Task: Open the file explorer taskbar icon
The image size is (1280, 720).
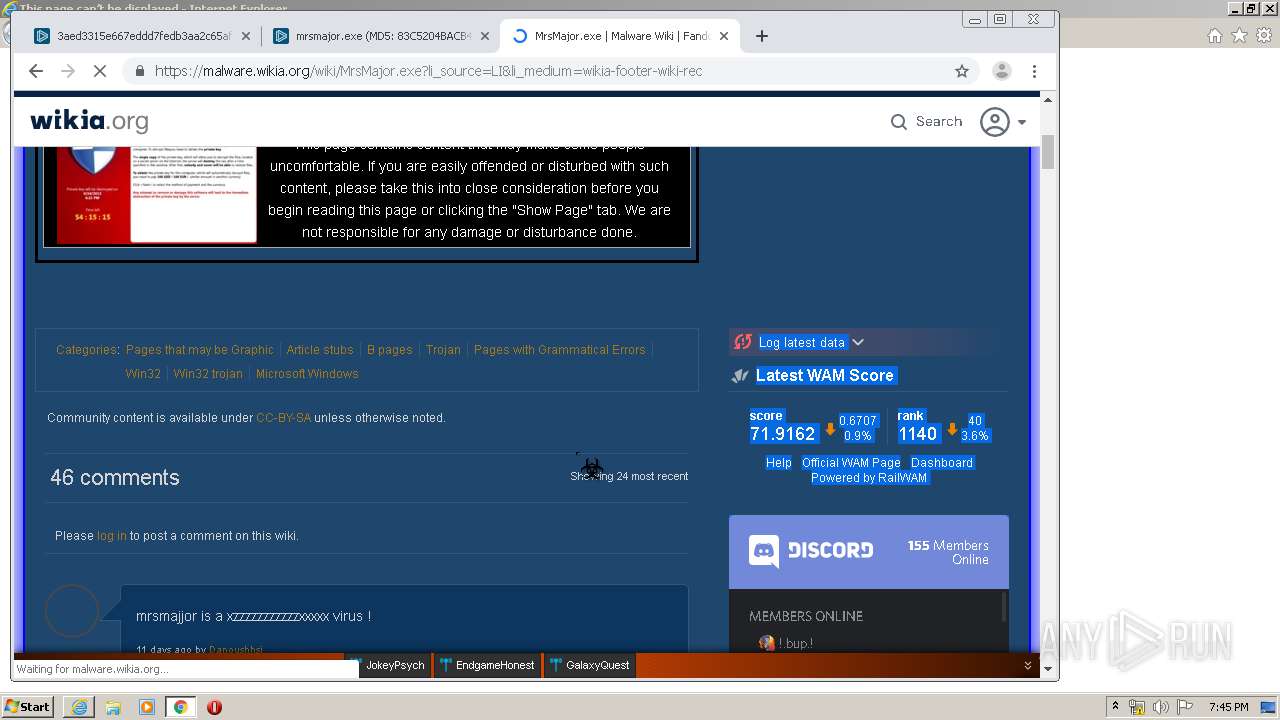Action: click(113, 707)
